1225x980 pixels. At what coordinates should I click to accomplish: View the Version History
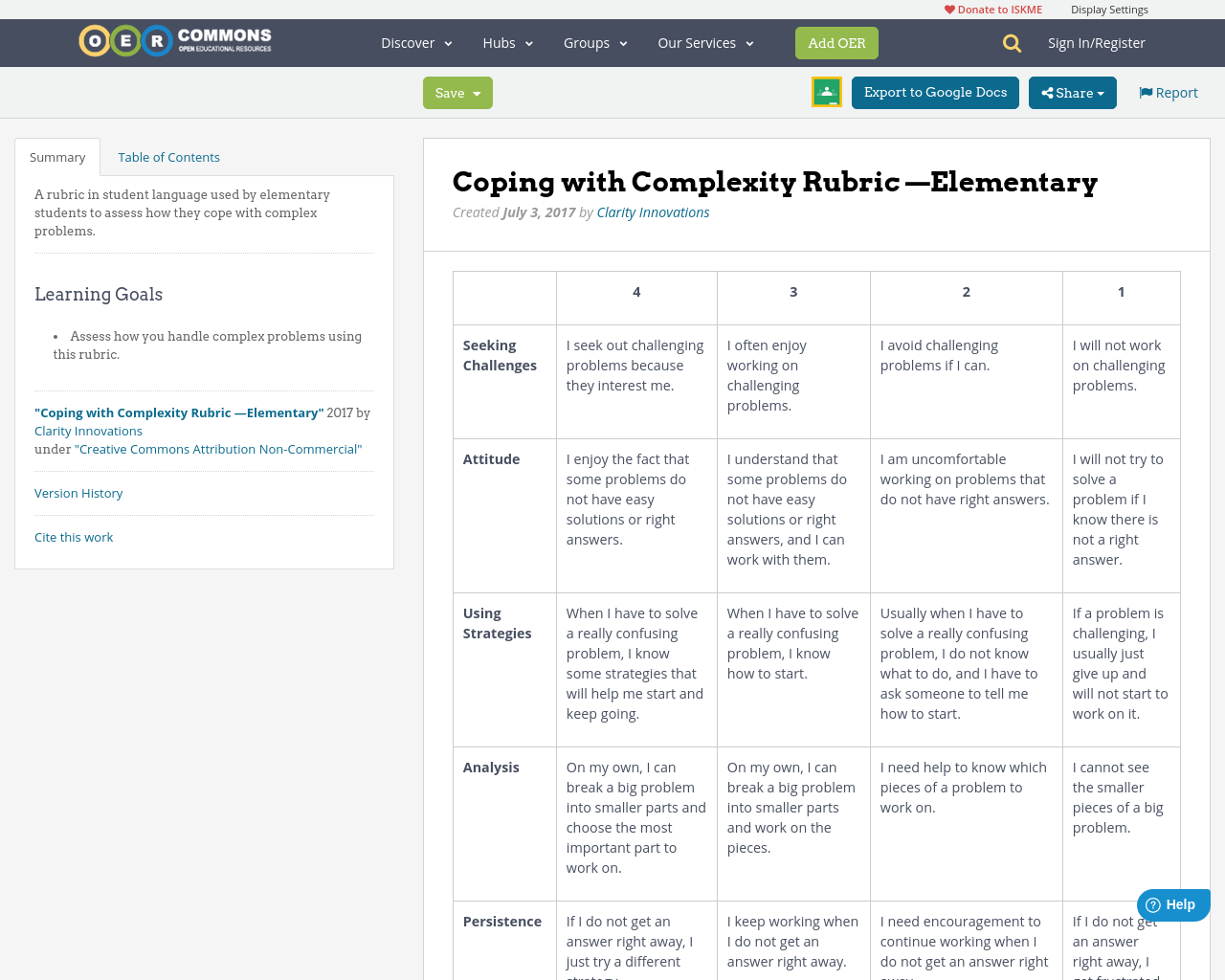pos(78,493)
